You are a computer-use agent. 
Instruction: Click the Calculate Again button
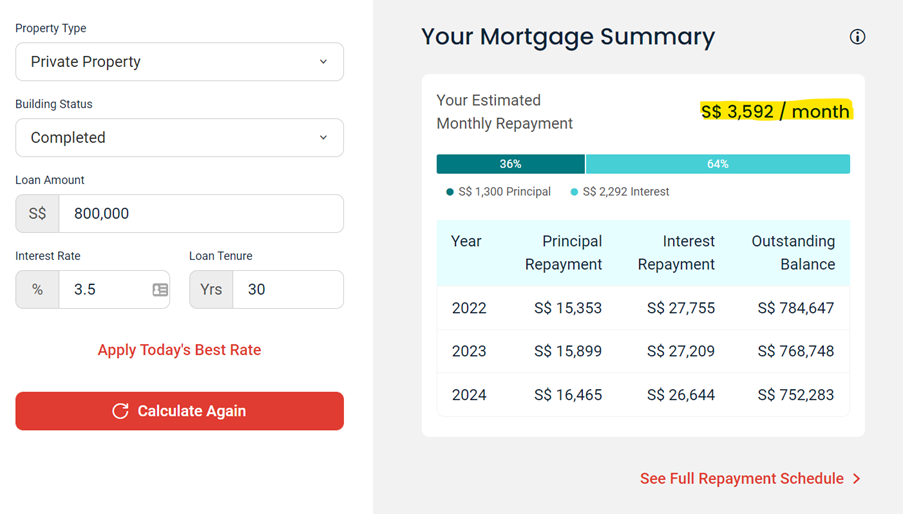tap(180, 411)
